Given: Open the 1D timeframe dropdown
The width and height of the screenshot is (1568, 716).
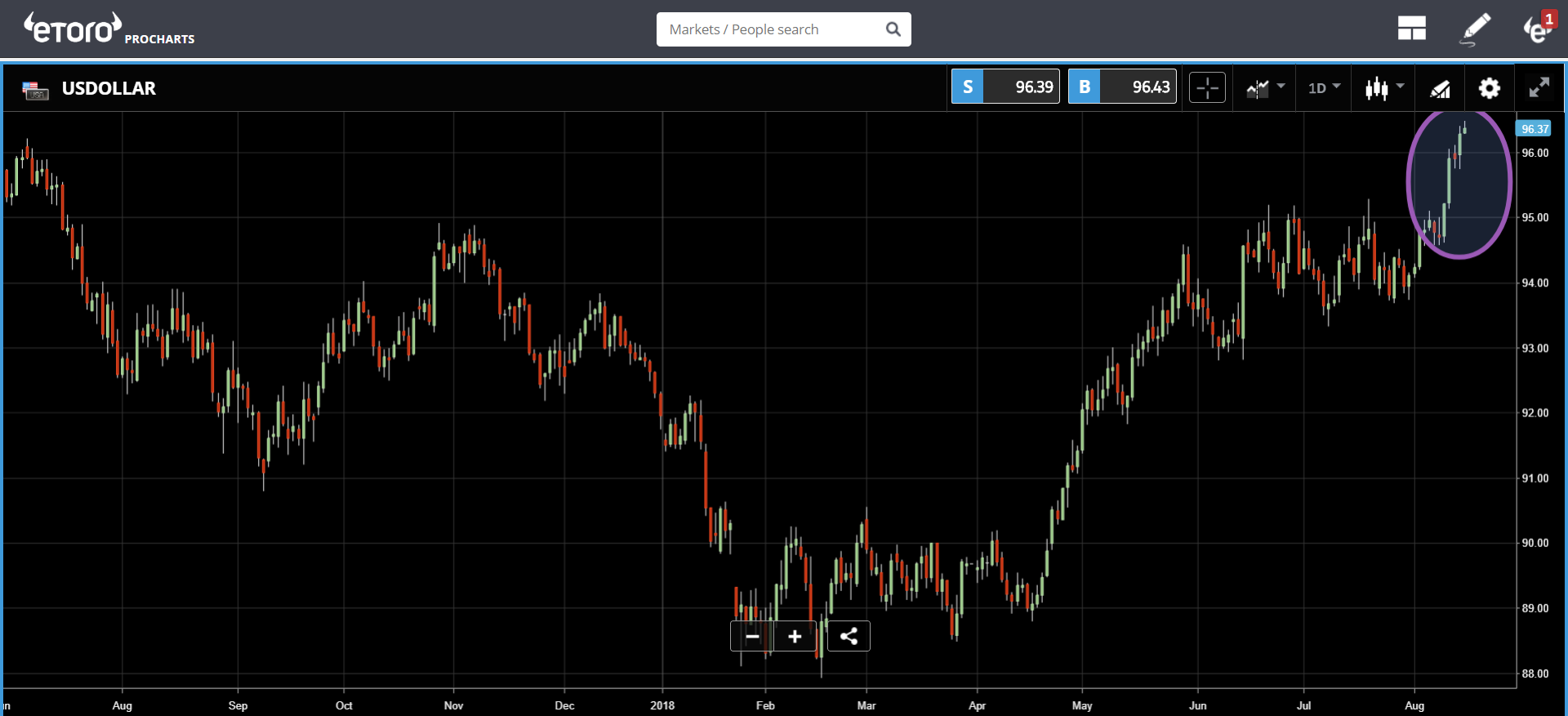Looking at the screenshot, I should pos(1324,87).
